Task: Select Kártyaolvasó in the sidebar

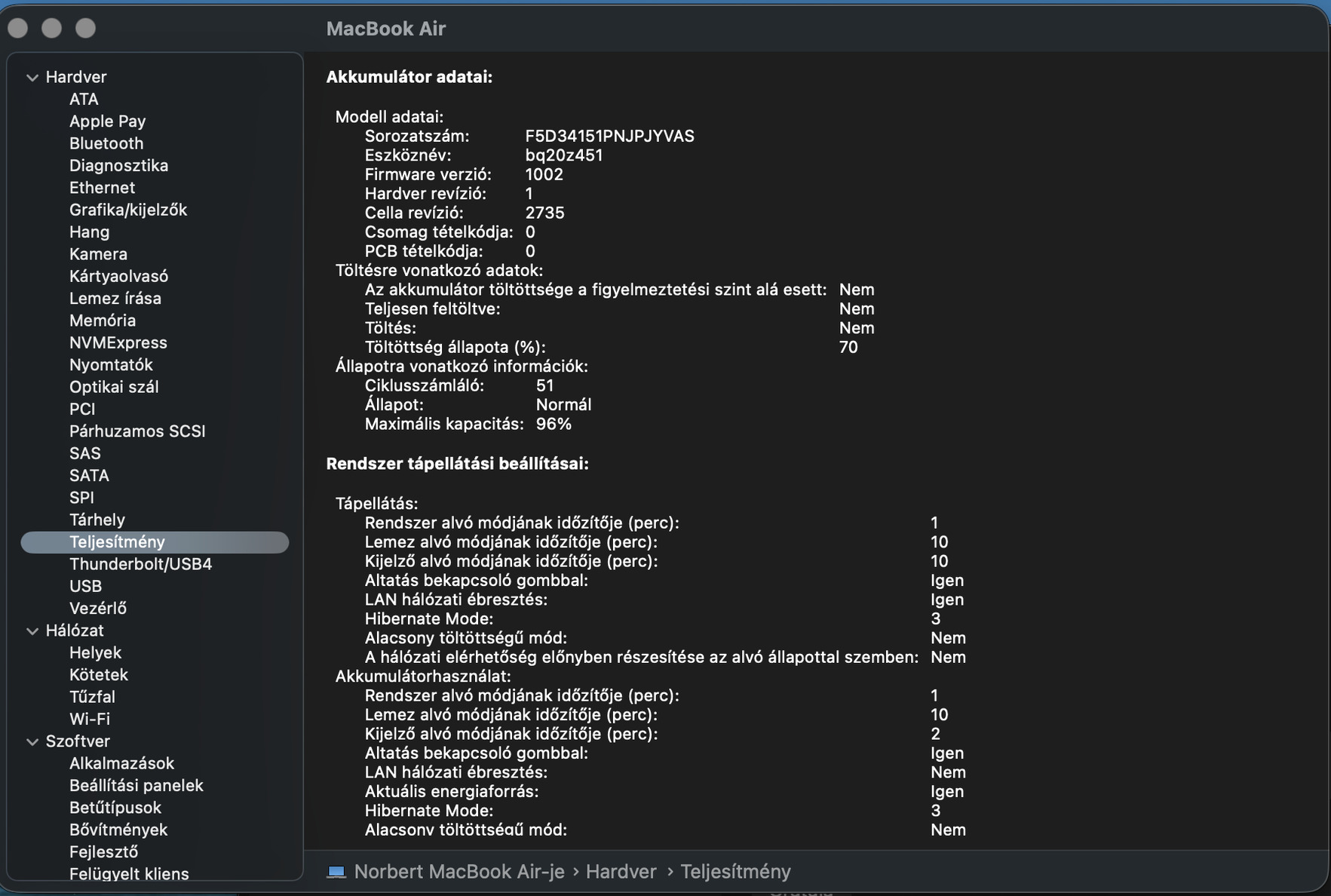Action: click(118, 276)
